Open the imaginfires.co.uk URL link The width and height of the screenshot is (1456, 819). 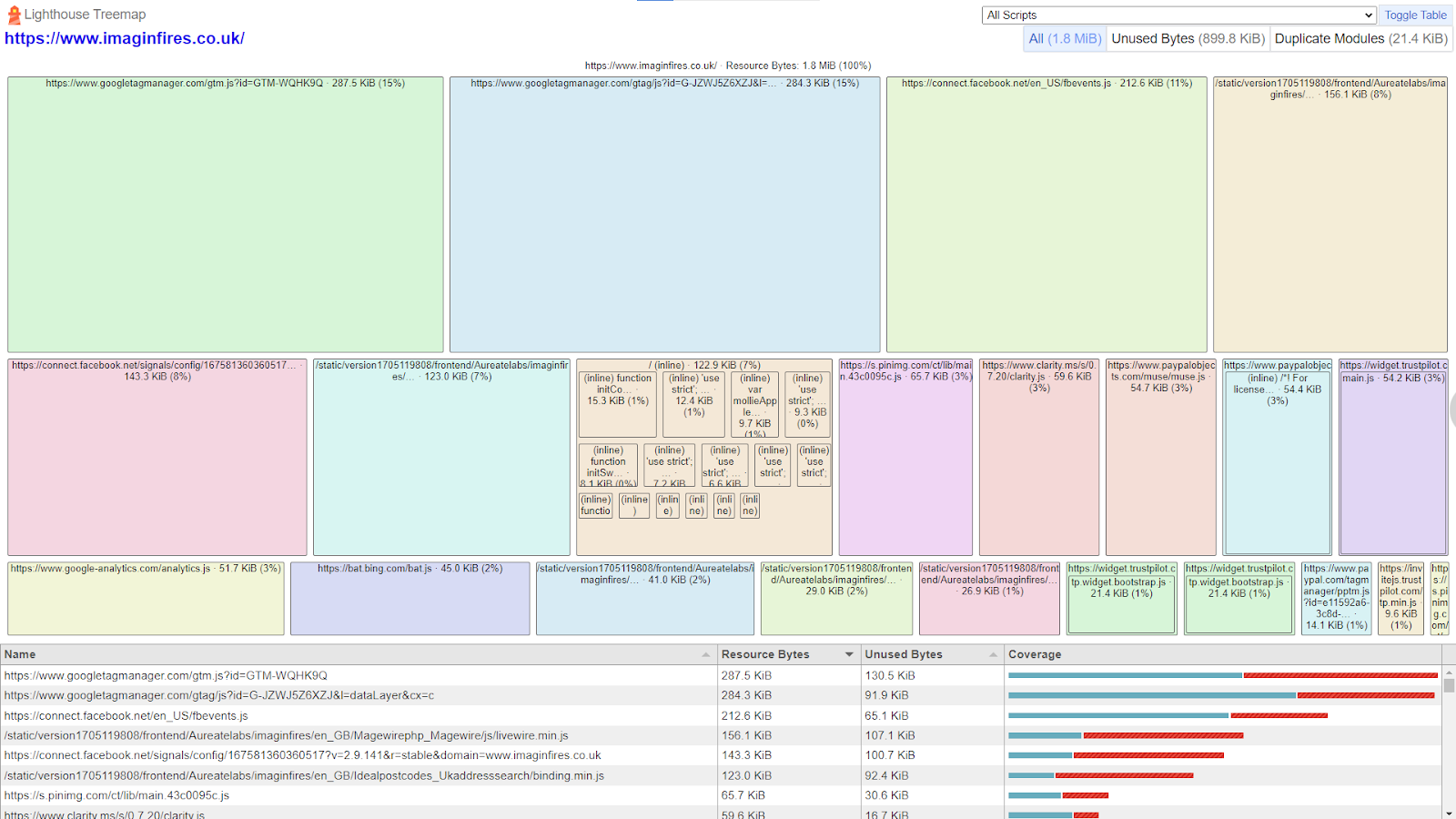(125, 38)
